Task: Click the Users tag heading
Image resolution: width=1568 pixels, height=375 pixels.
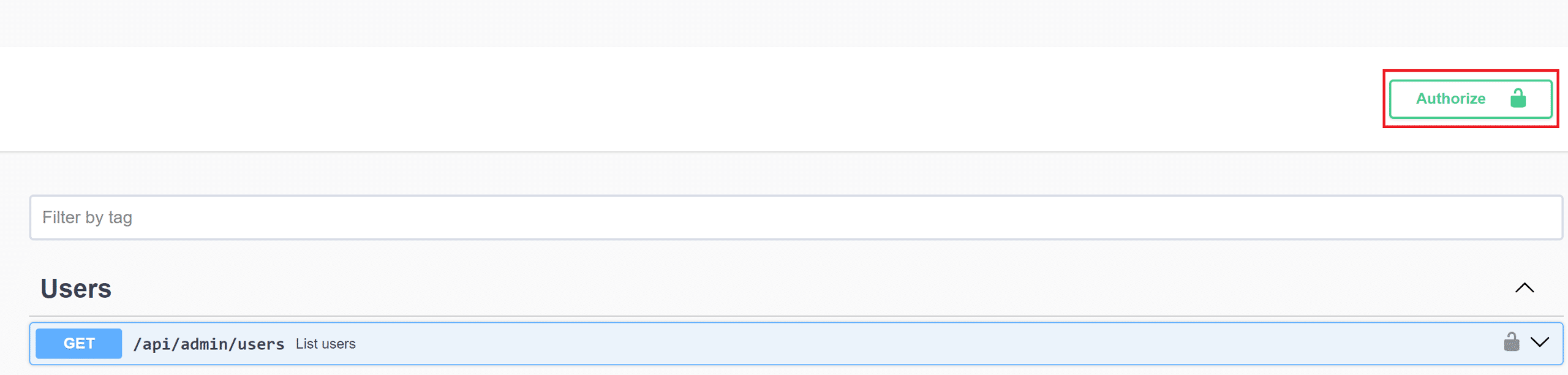Action: click(x=76, y=289)
